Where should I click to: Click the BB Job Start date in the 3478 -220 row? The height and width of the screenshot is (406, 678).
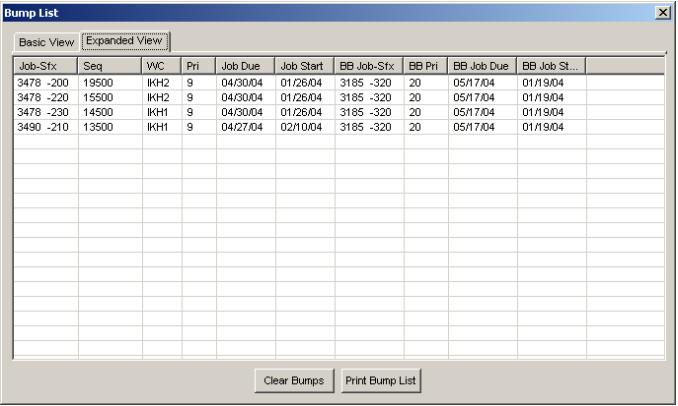552,98
